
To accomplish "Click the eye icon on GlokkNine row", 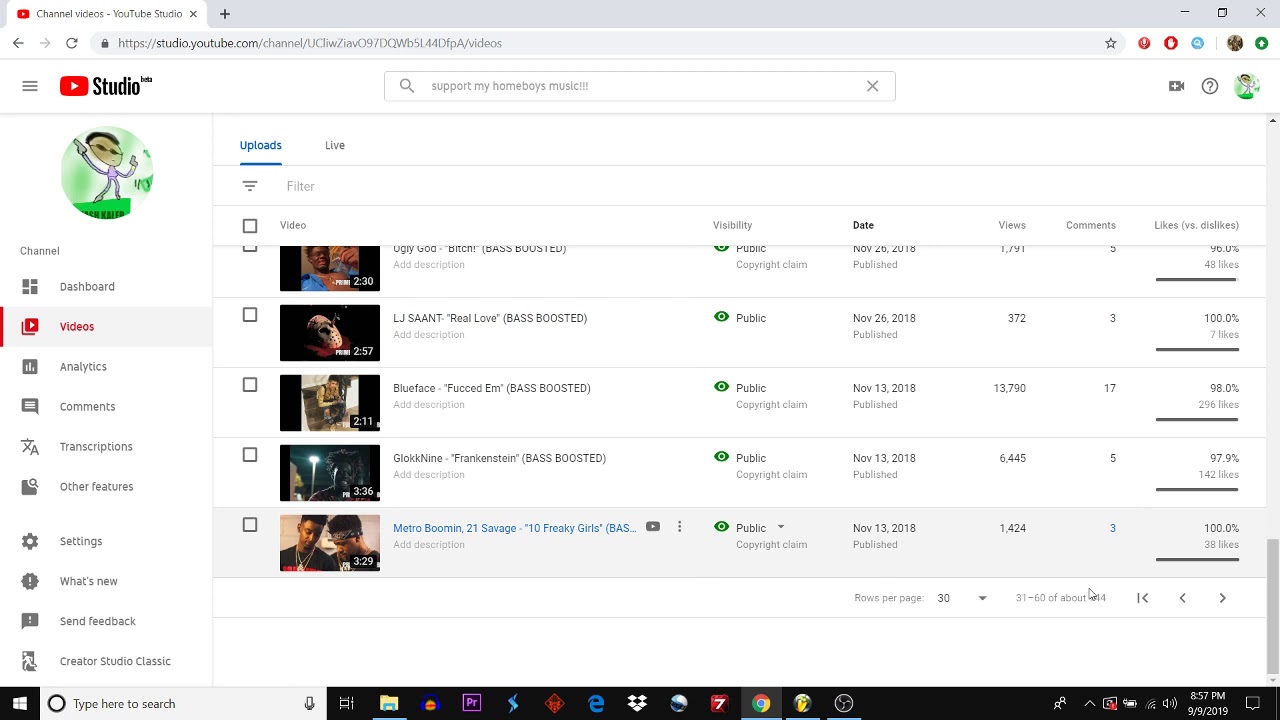I will [x=721, y=457].
